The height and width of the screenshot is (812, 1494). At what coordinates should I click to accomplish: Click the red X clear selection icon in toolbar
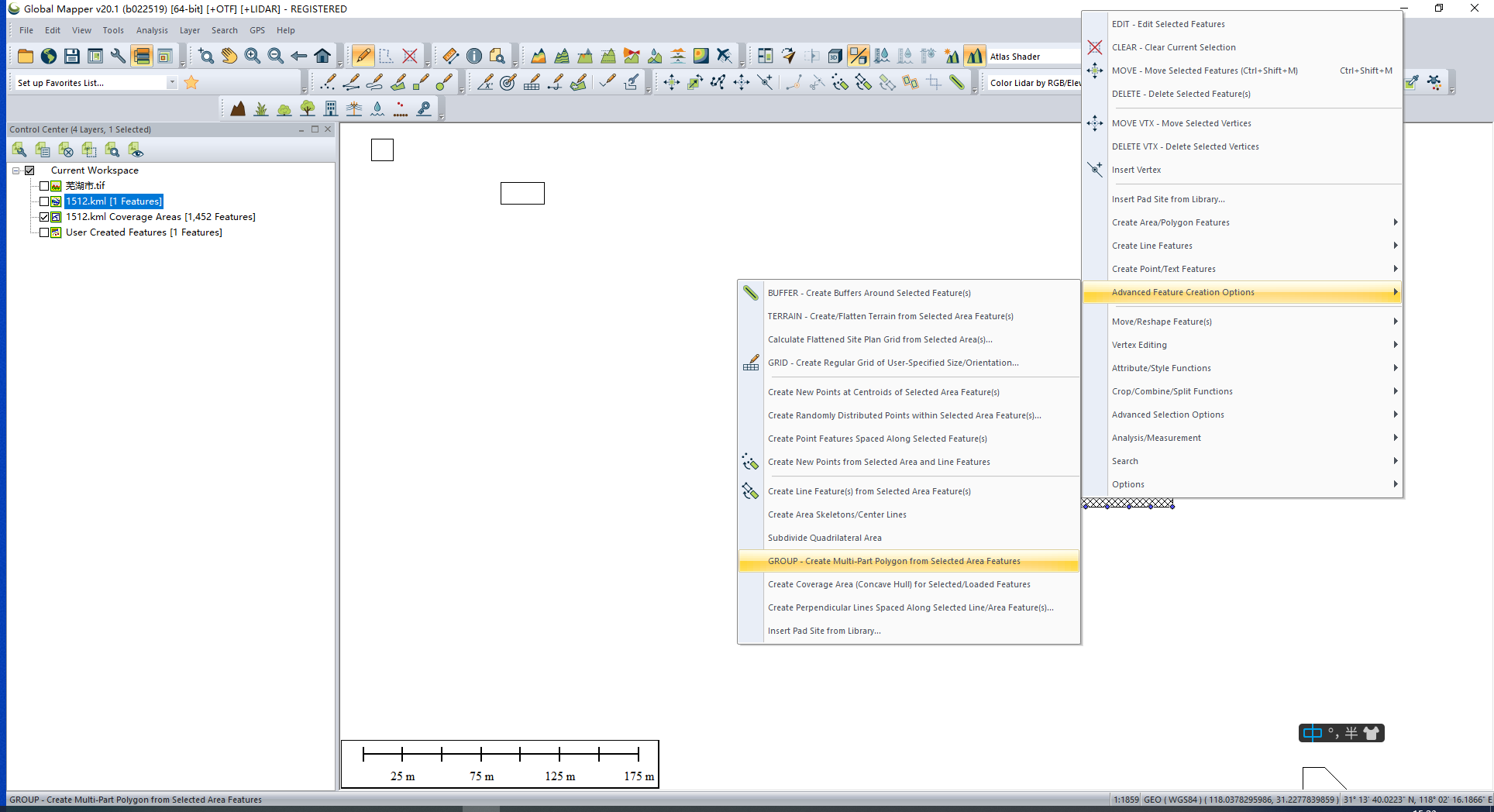410,56
